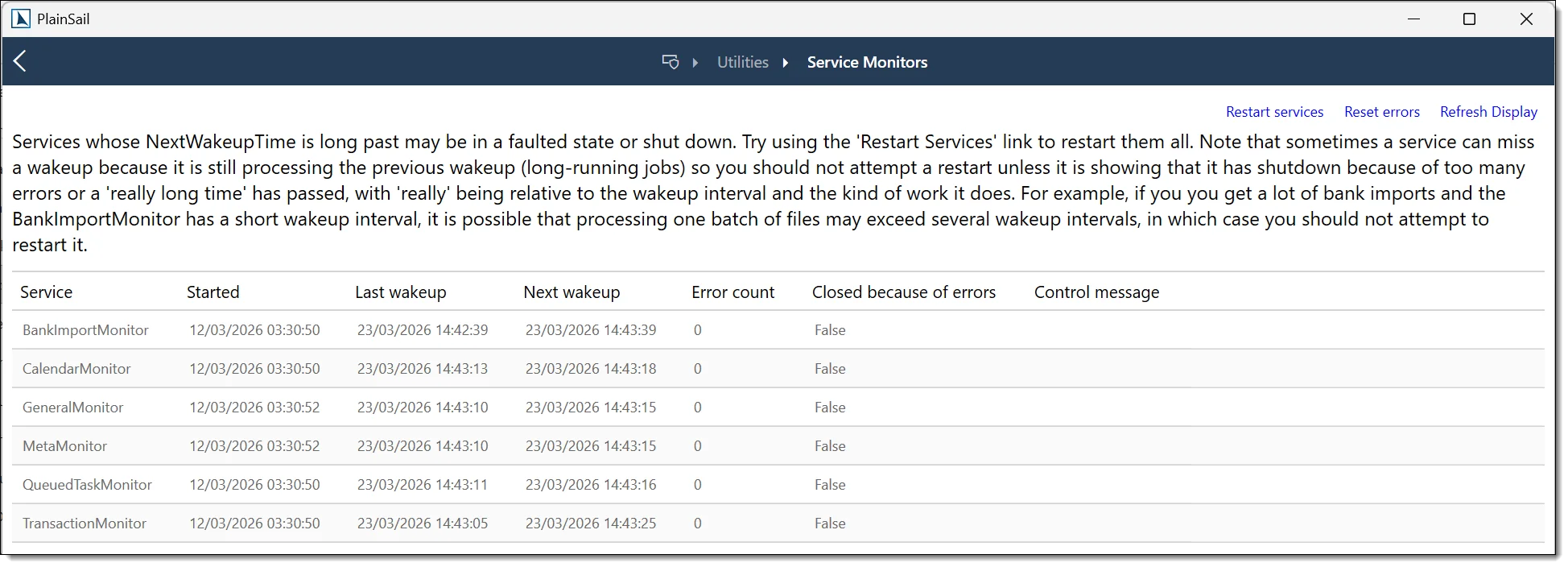Screen dimensions: 1568x567
Task: Click CalendarMonitor last wakeup 14:43:13
Action: (x=423, y=369)
